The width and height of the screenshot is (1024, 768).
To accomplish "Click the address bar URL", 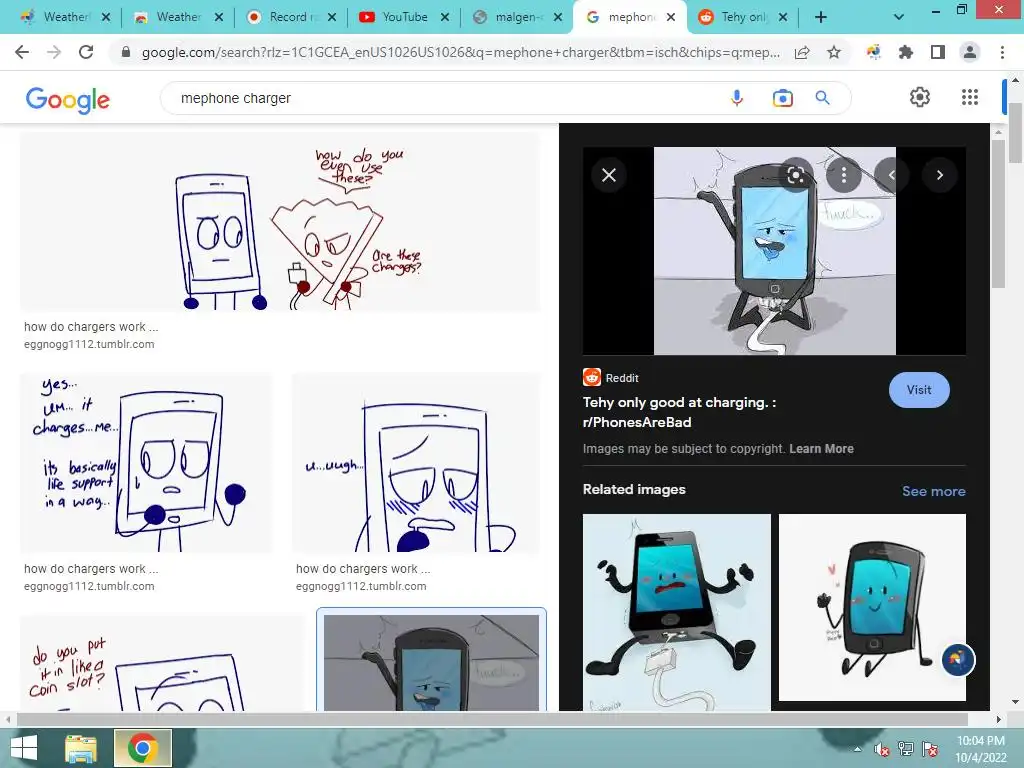I will coord(460,52).
